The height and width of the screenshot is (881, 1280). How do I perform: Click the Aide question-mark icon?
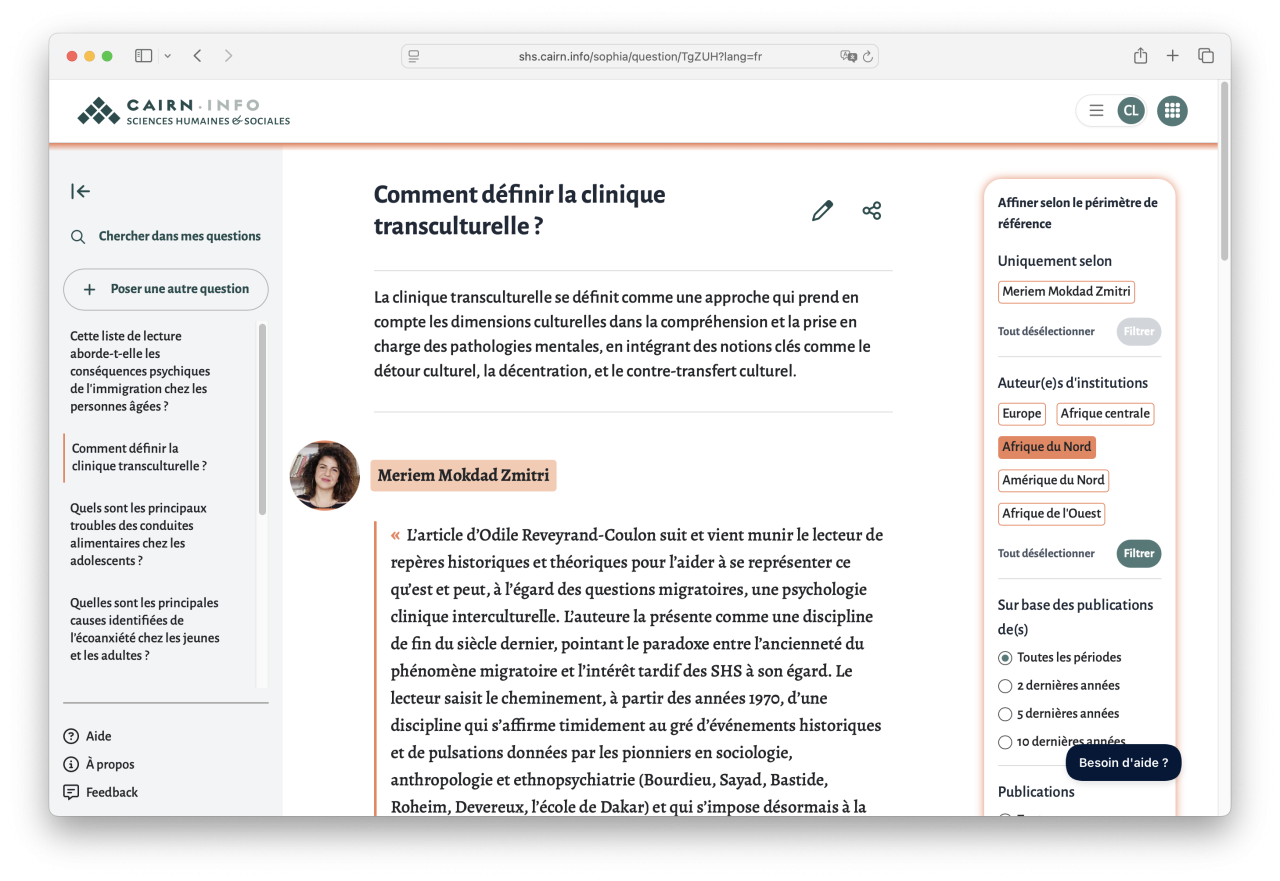[71, 735]
